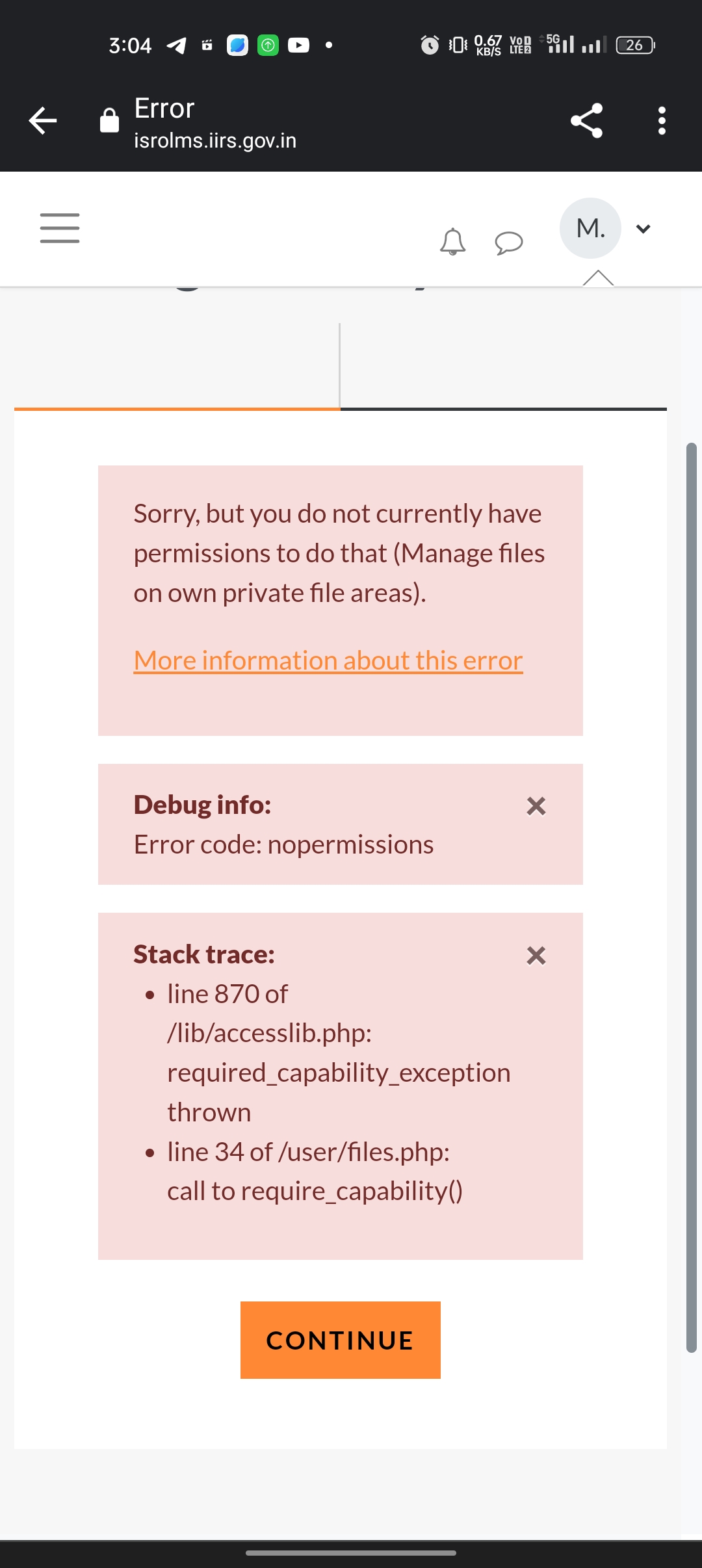
Task: Tap the secure lock icon beside the URL
Action: 109,120
